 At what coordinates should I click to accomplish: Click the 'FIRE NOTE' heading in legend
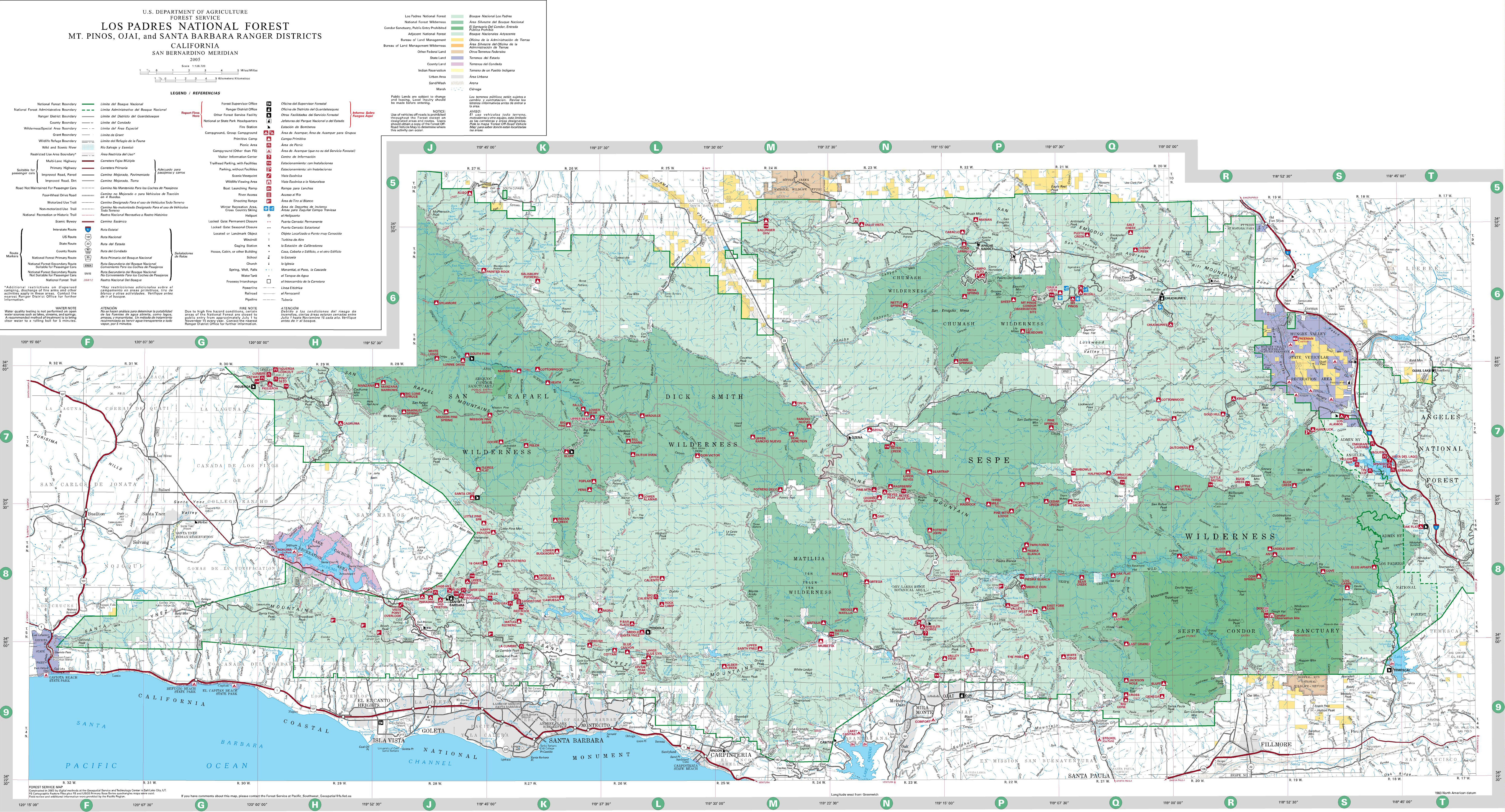point(248,308)
